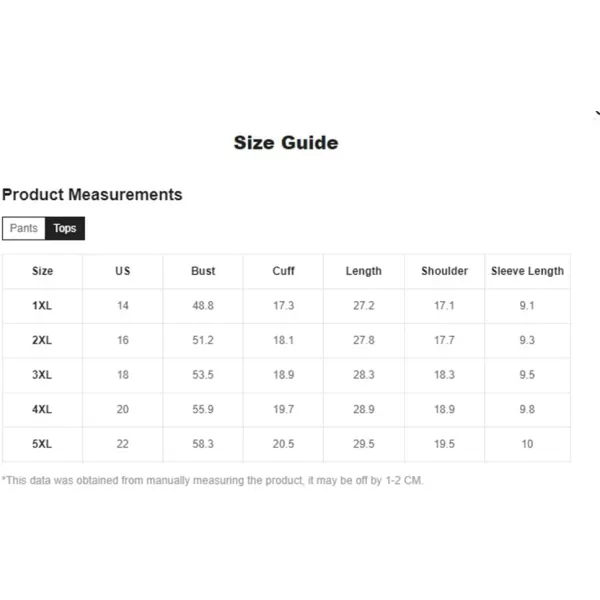600x600 pixels.
Task: Click the 58.3 bust value for 5XL
Action: pyautogui.click(x=203, y=444)
